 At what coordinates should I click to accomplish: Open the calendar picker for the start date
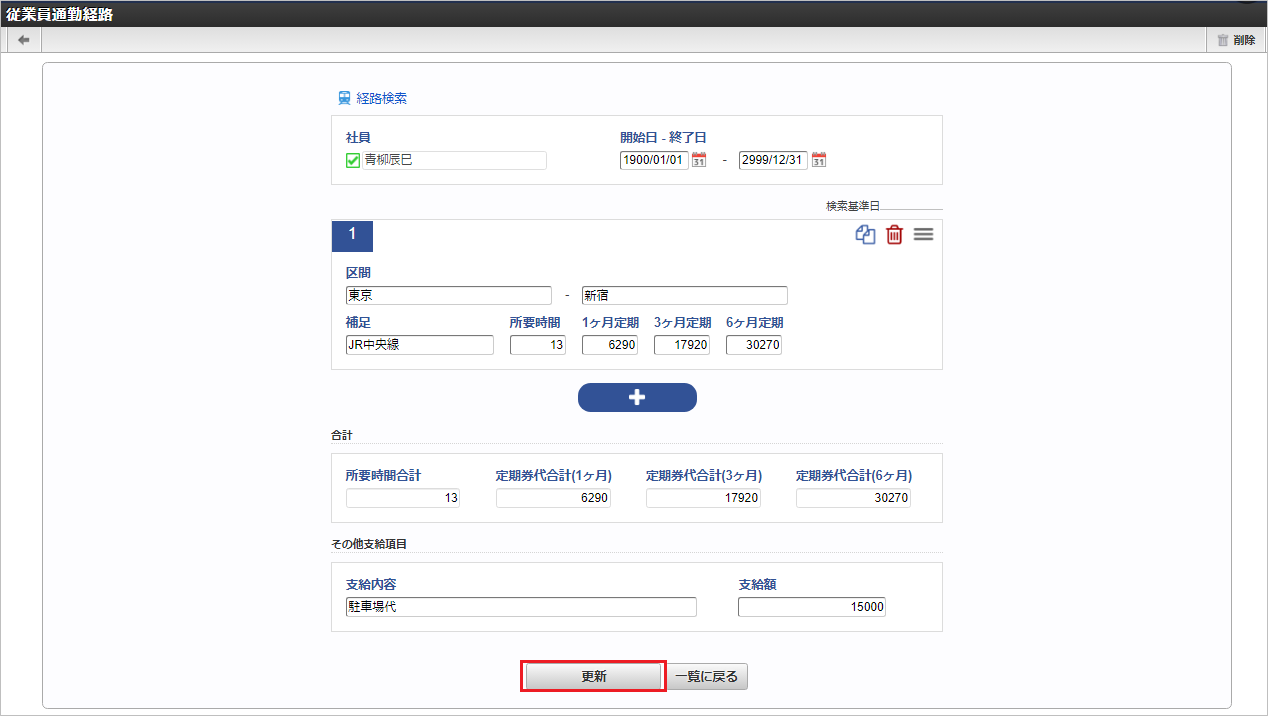(699, 160)
